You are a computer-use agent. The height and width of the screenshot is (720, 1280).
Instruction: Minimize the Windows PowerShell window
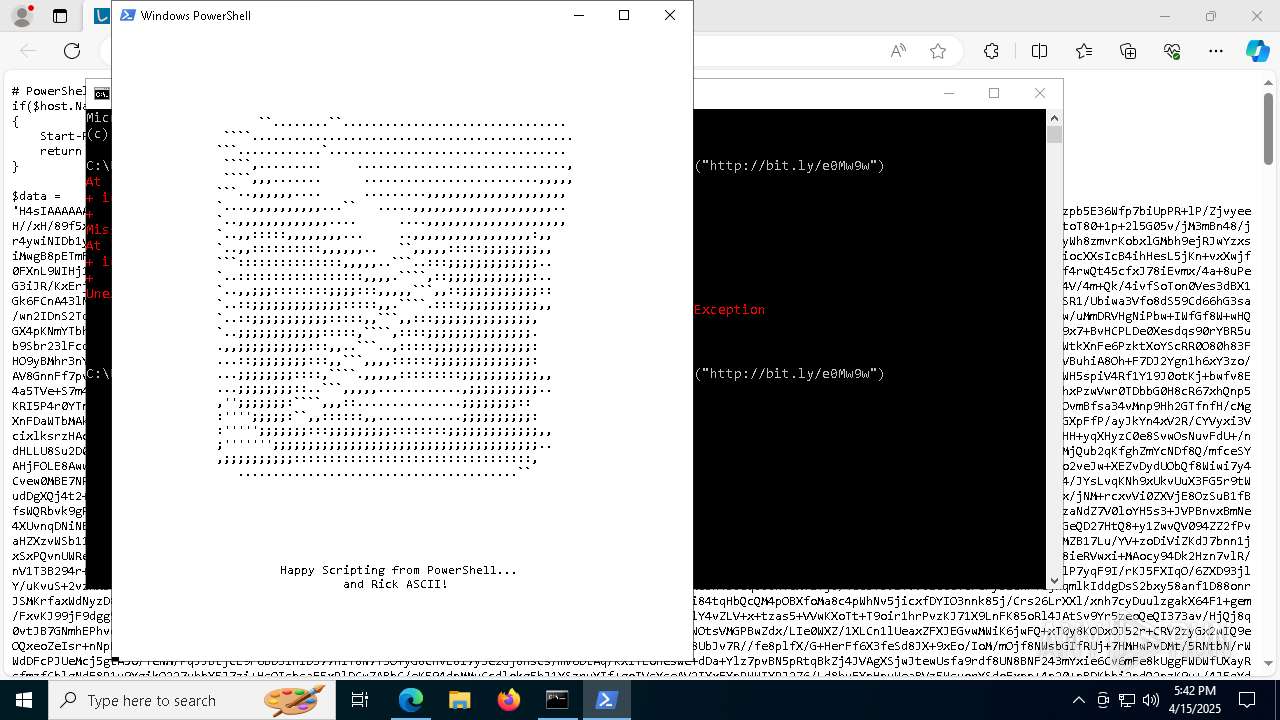click(578, 15)
